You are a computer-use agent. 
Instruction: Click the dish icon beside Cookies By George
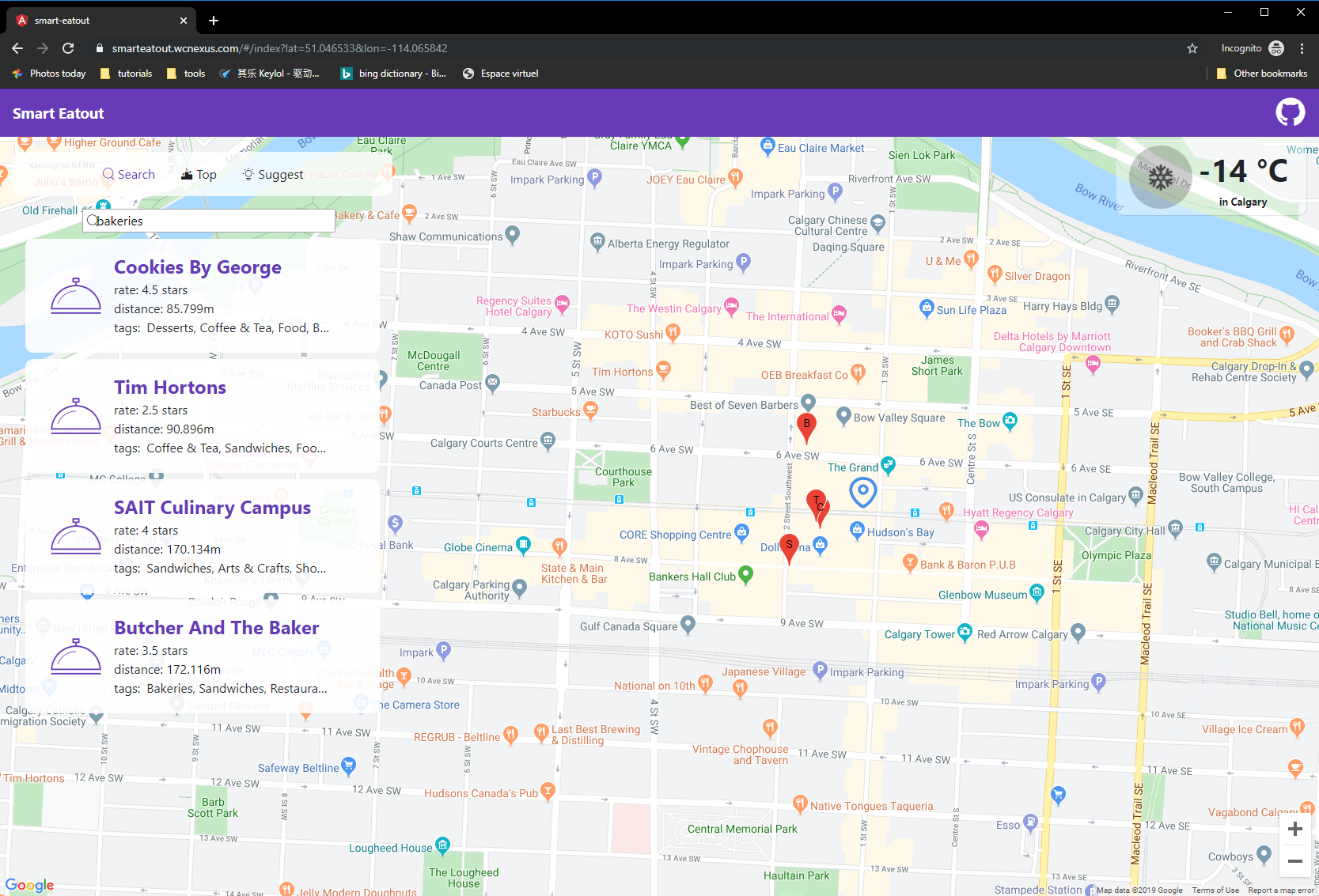coord(76,296)
